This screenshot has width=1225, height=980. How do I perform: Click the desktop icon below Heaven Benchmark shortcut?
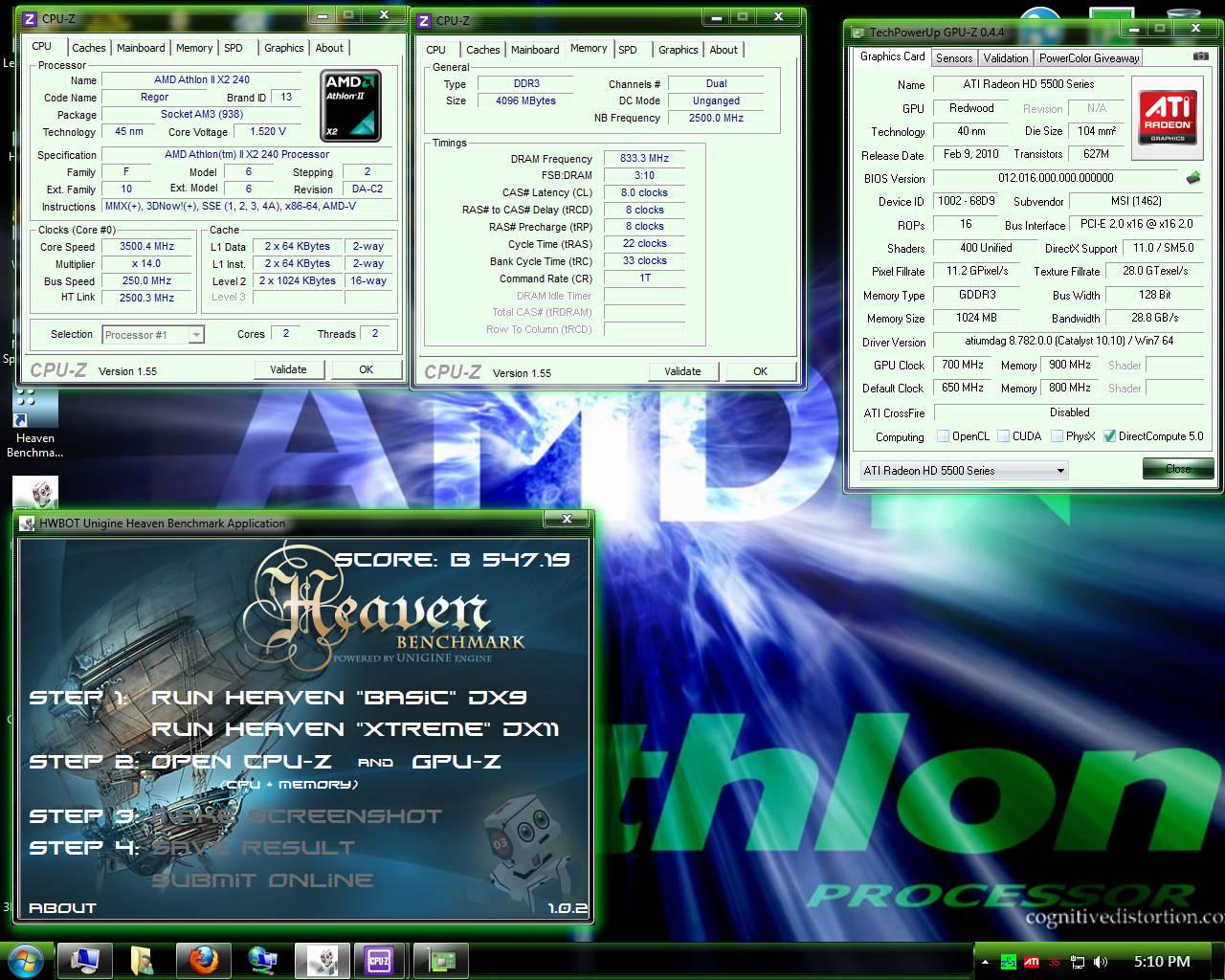[35, 492]
